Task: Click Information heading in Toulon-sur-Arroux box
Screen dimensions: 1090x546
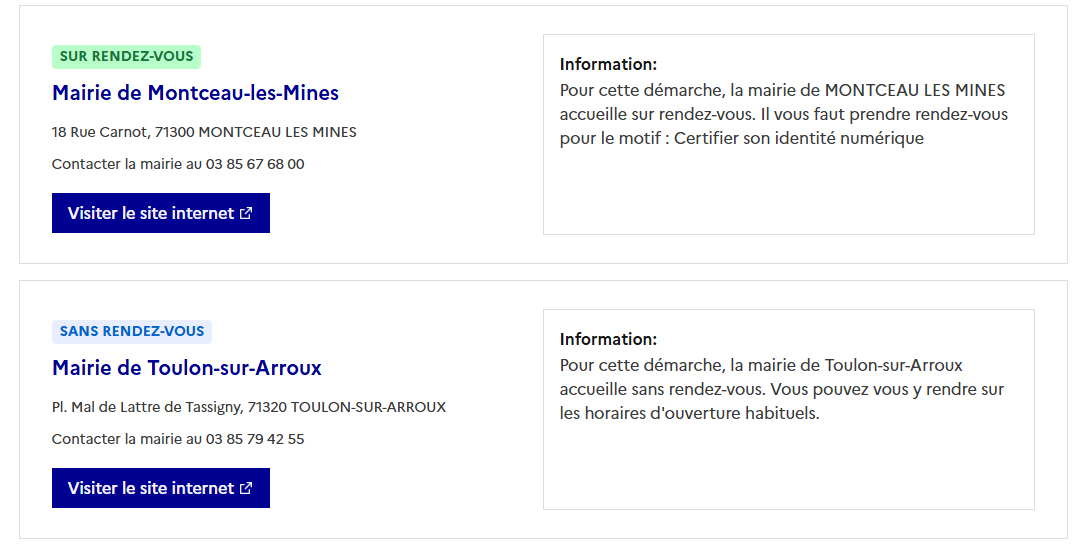Action: tap(608, 339)
